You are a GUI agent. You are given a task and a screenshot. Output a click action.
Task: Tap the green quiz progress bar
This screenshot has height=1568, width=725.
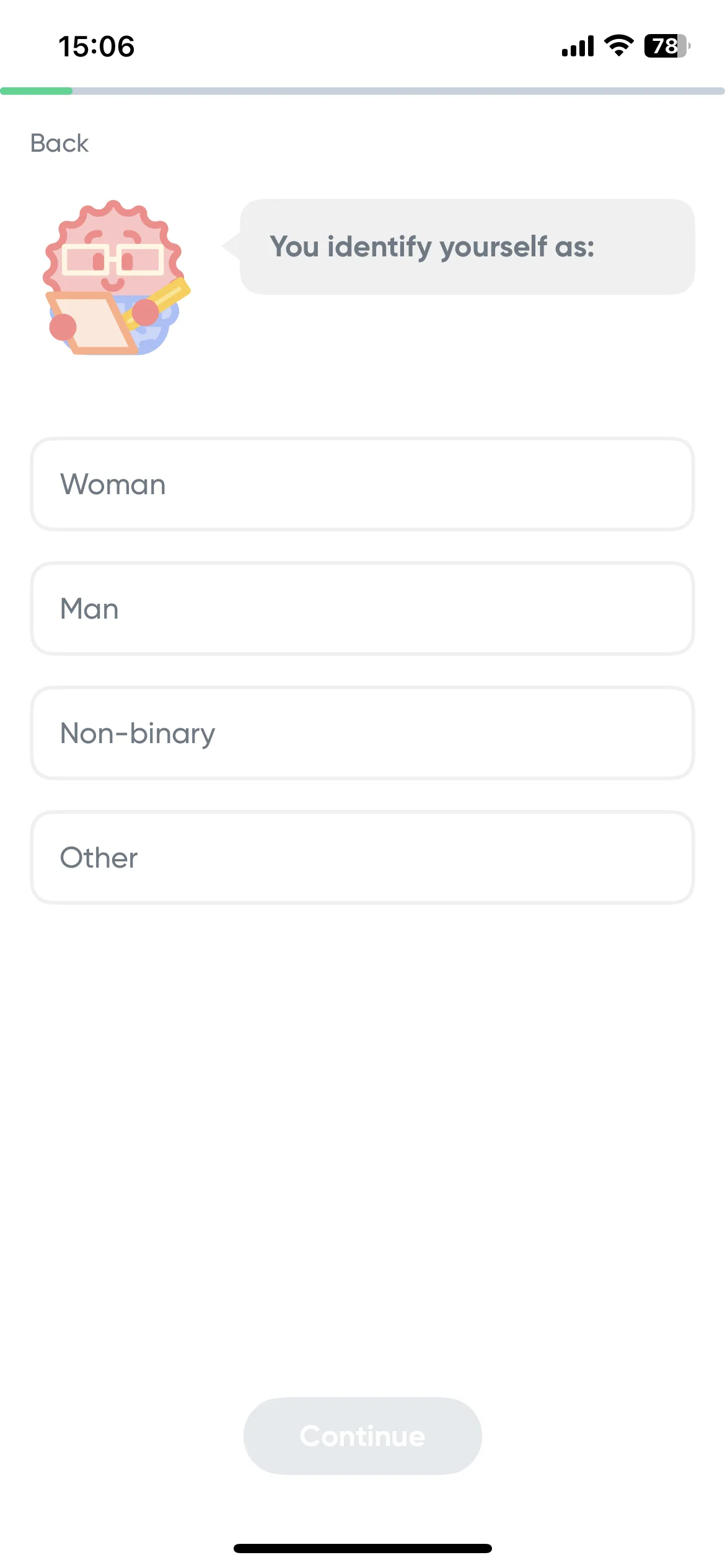[x=36, y=91]
